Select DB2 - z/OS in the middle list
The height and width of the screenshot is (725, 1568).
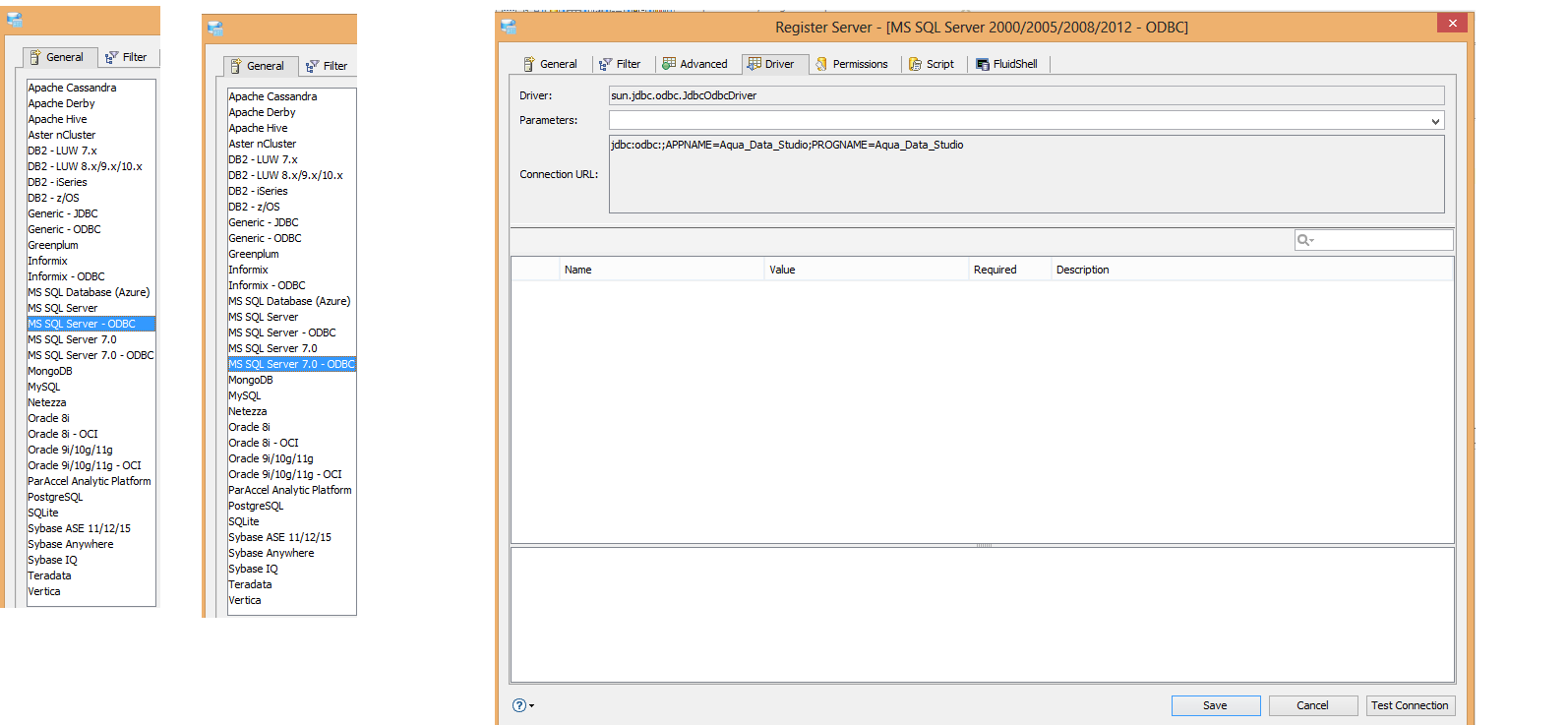pyautogui.click(x=291, y=207)
